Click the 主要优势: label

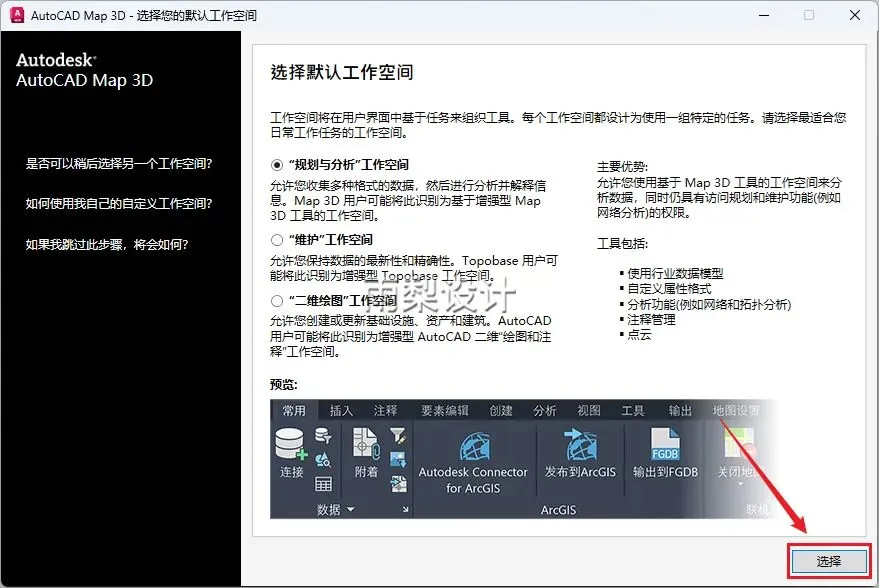[622, 166]
